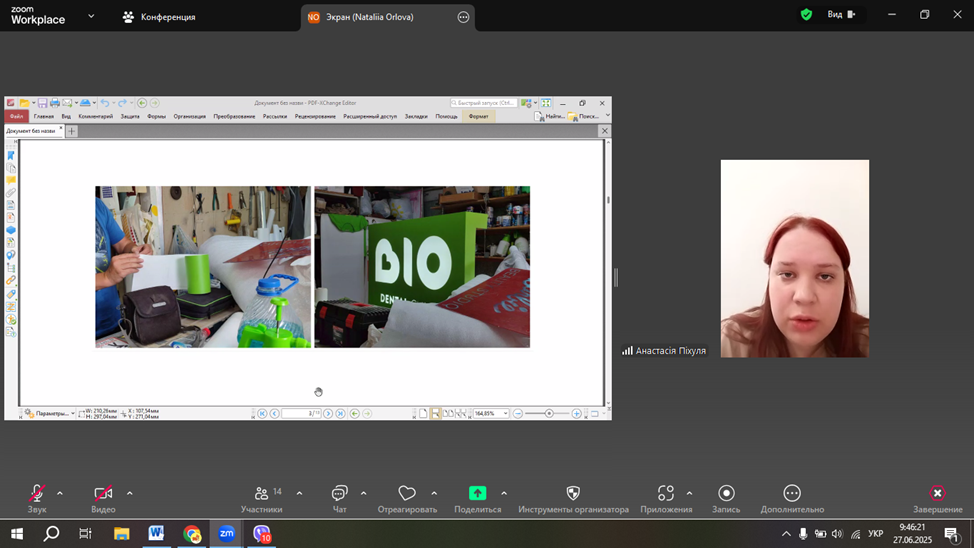Add a new document tab with plus
Screen dimensions: 974x548
(x=71, y=131)
